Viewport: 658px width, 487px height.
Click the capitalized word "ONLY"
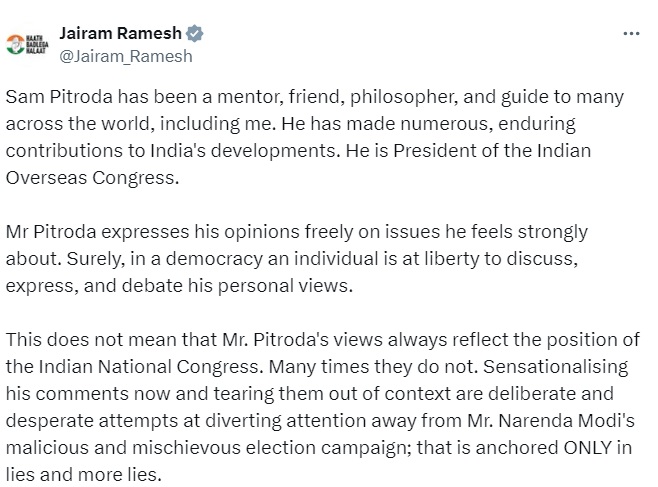pos(588,448)
